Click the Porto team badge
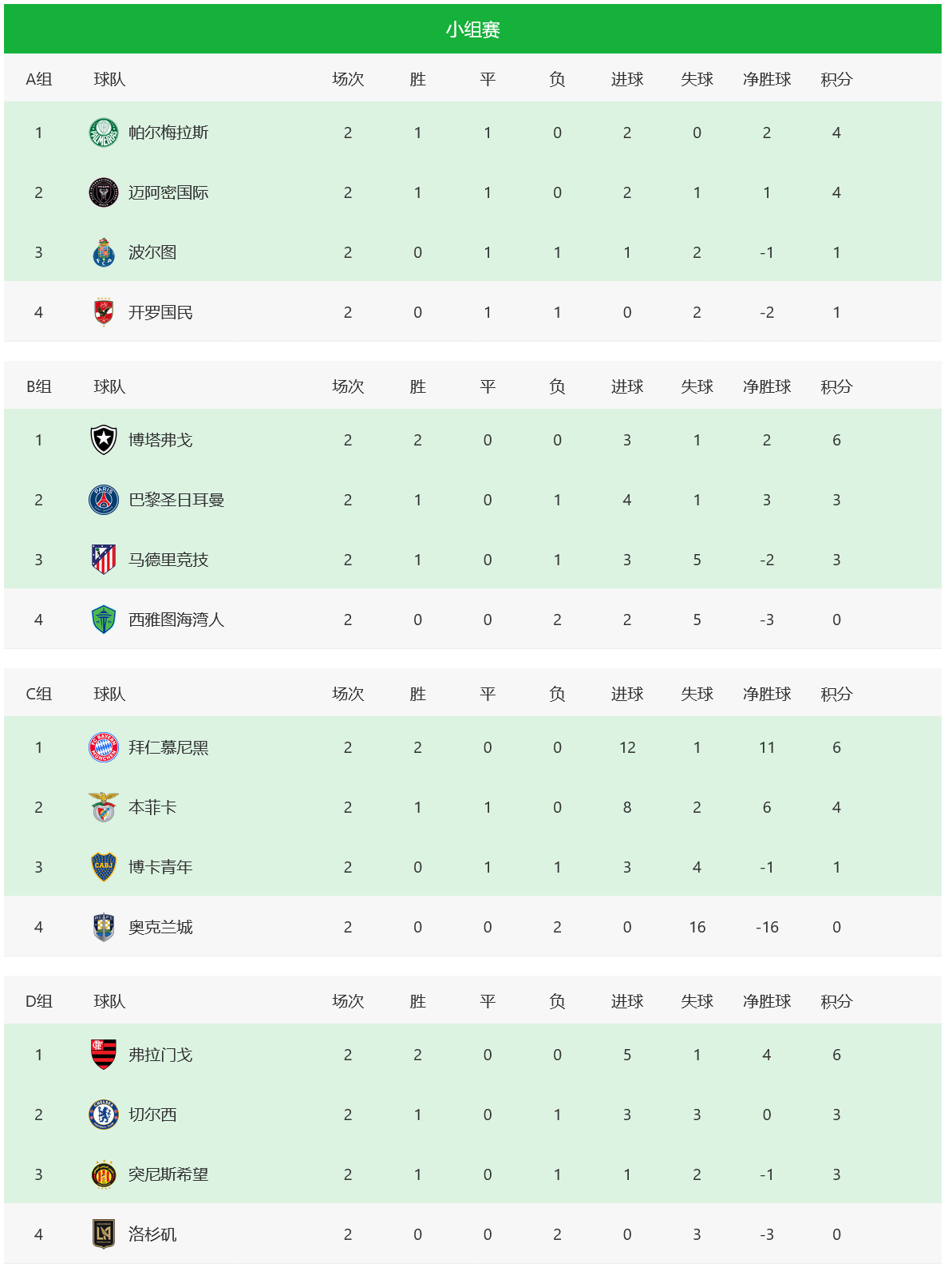The height and width of the screenshot is (1279, 952). [104, 252]
